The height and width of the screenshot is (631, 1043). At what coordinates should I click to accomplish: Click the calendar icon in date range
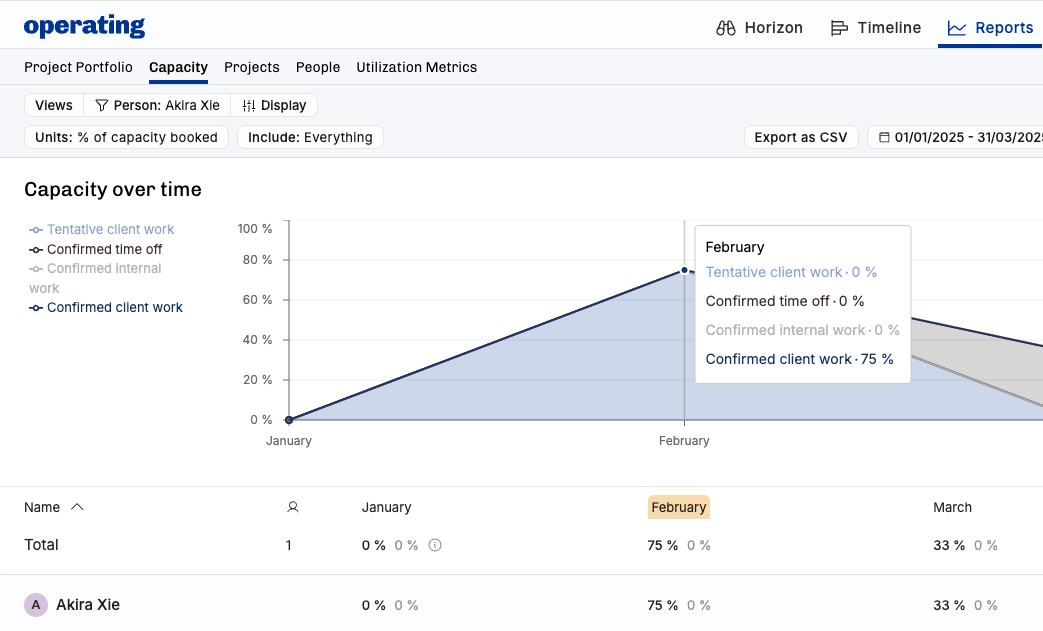point(884,137)
